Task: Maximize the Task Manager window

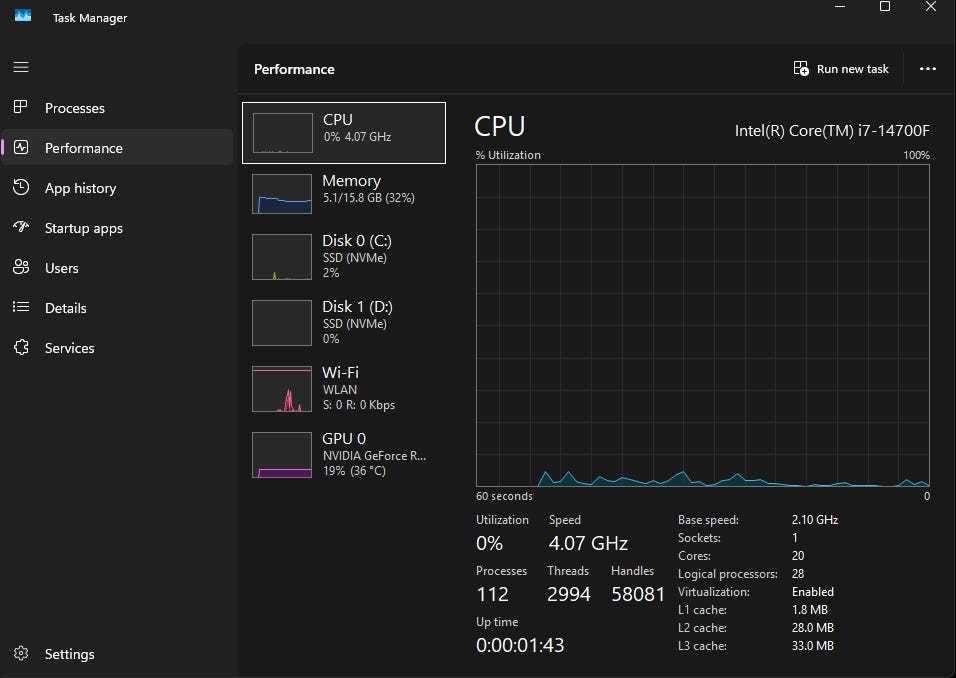Action: pos(885,6)
